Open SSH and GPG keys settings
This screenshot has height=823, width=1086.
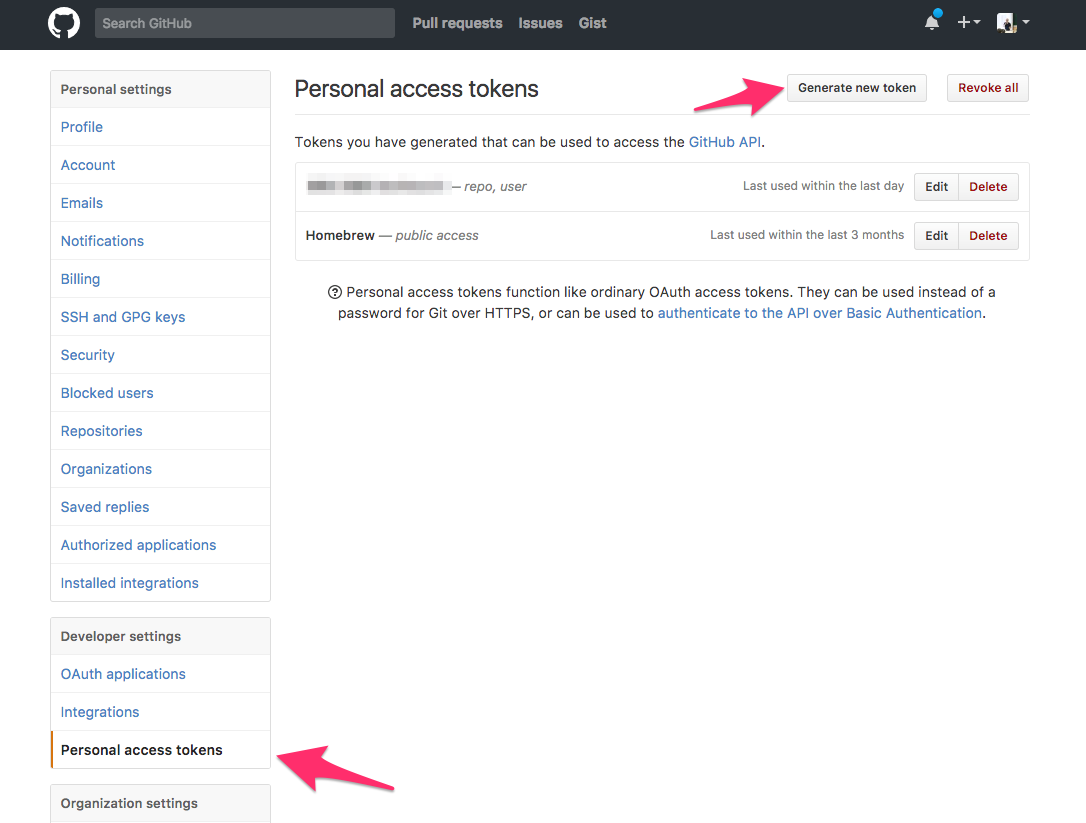161,317
